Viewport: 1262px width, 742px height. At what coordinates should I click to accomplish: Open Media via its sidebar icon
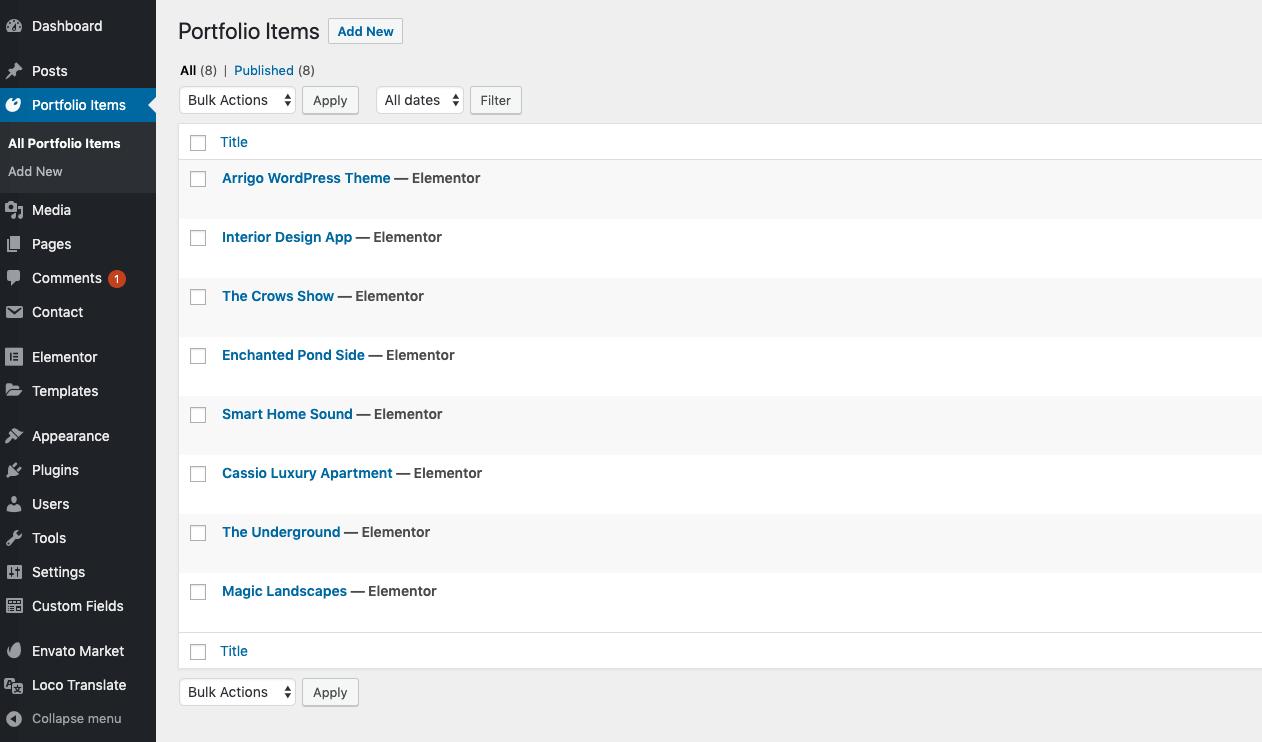tap(14, 210)
